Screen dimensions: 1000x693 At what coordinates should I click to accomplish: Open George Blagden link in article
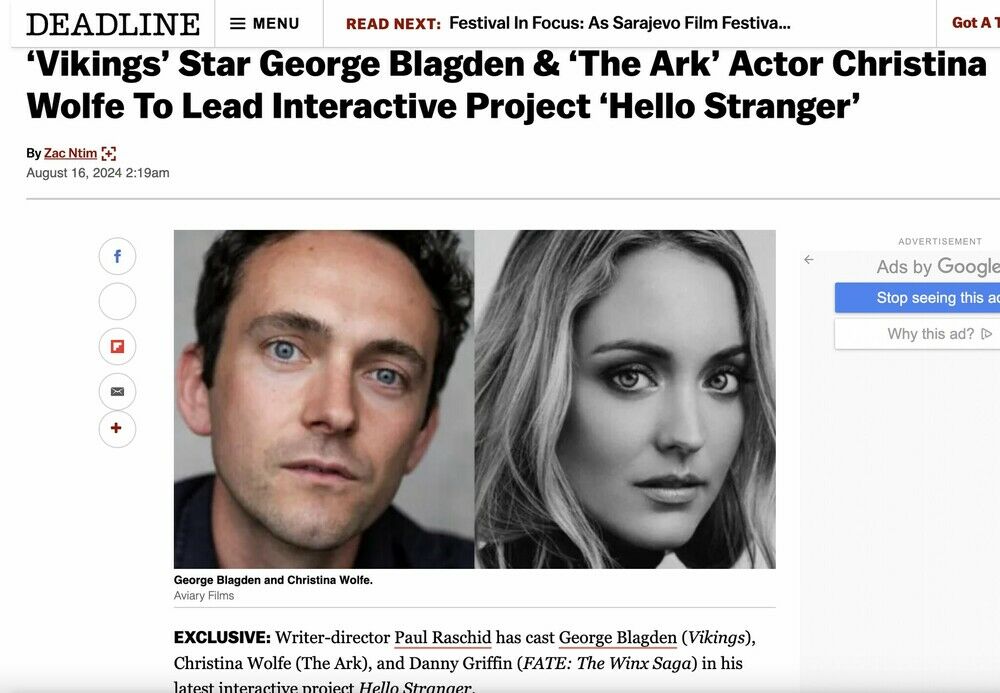coord(617,638)
